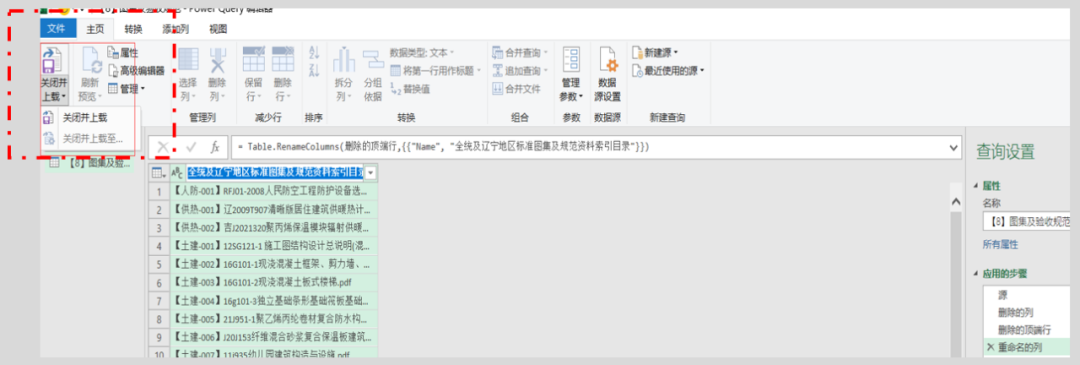The width and height of the screenshot is (1080, 365).
Task: Sort ascending with the A-Z icon
Action: click(314, 53)
